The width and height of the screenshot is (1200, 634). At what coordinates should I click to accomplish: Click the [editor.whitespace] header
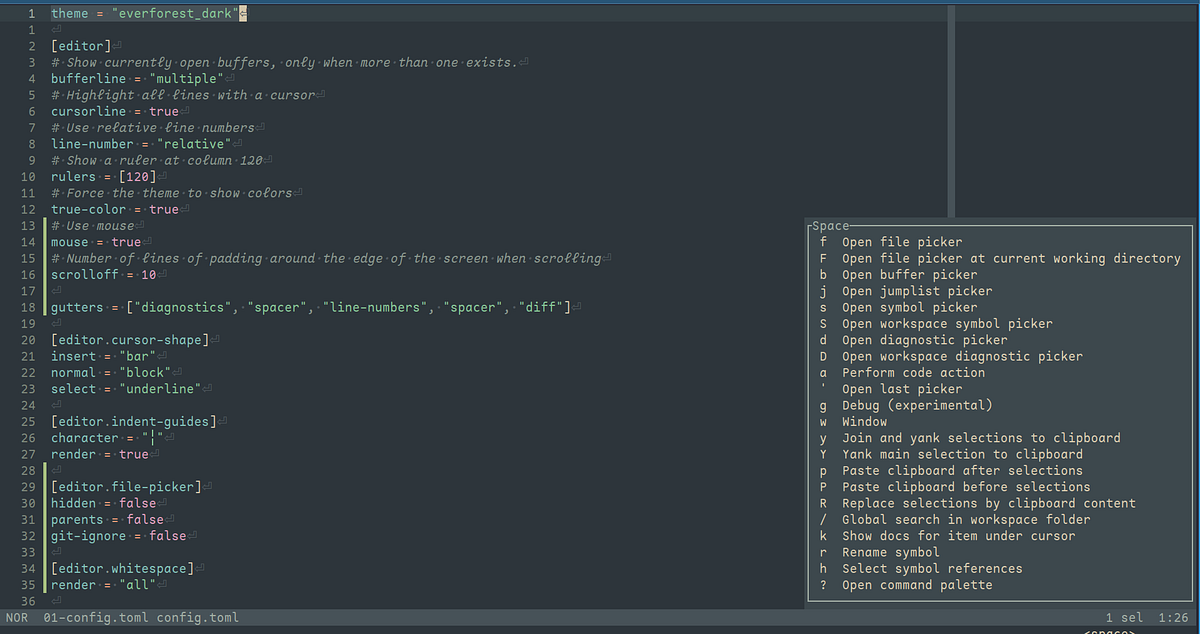[122, 569]
